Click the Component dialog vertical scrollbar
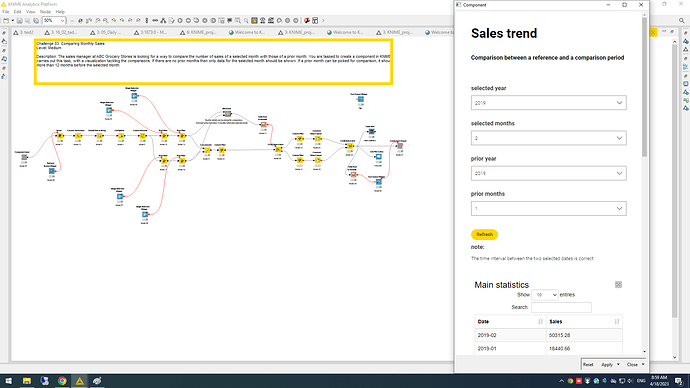 pos(644,88)
